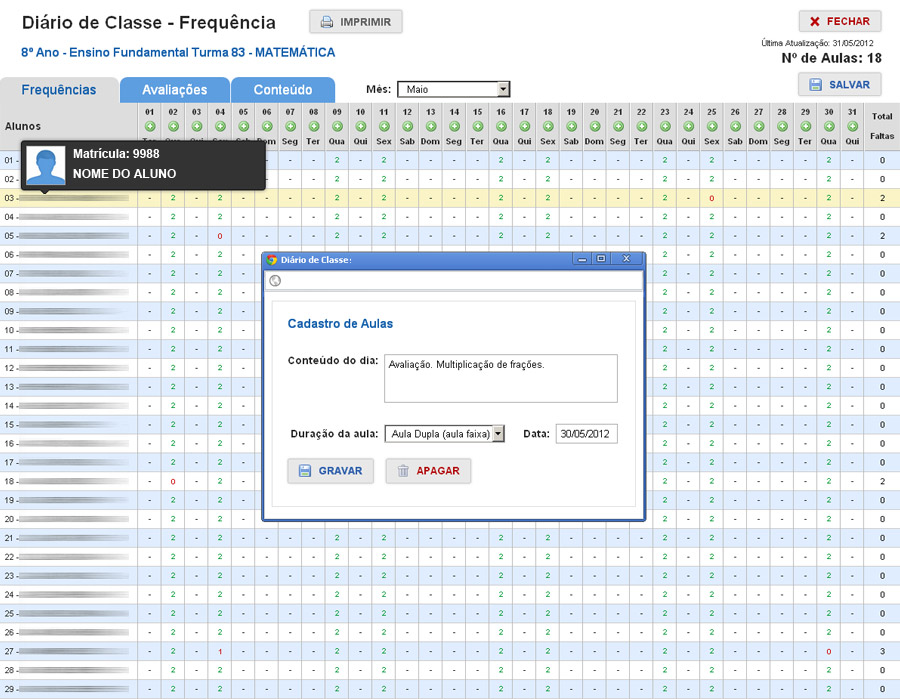Click the green 2 in row 01 day 09
Screen dimensions: 900x699
[x=338, y=160]
